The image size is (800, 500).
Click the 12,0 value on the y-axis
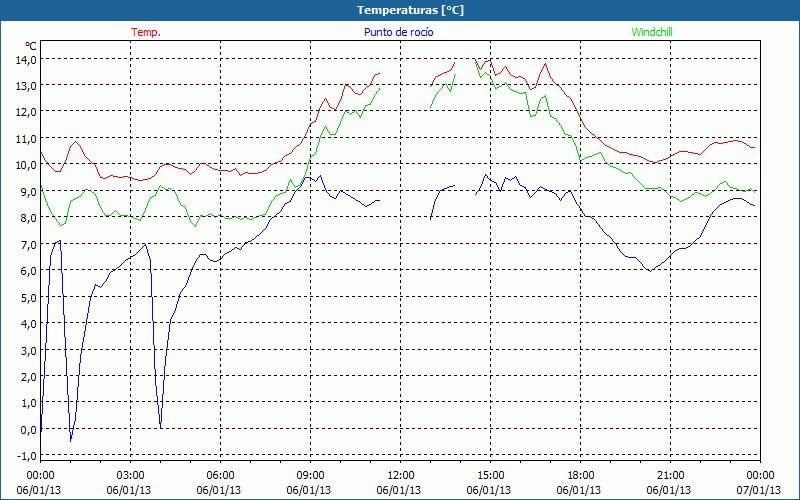(x=26, y=112)
